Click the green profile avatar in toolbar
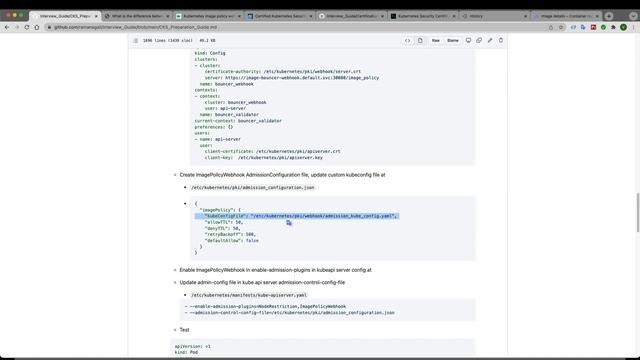Screen dimensions: 640x360 [623, 27]
